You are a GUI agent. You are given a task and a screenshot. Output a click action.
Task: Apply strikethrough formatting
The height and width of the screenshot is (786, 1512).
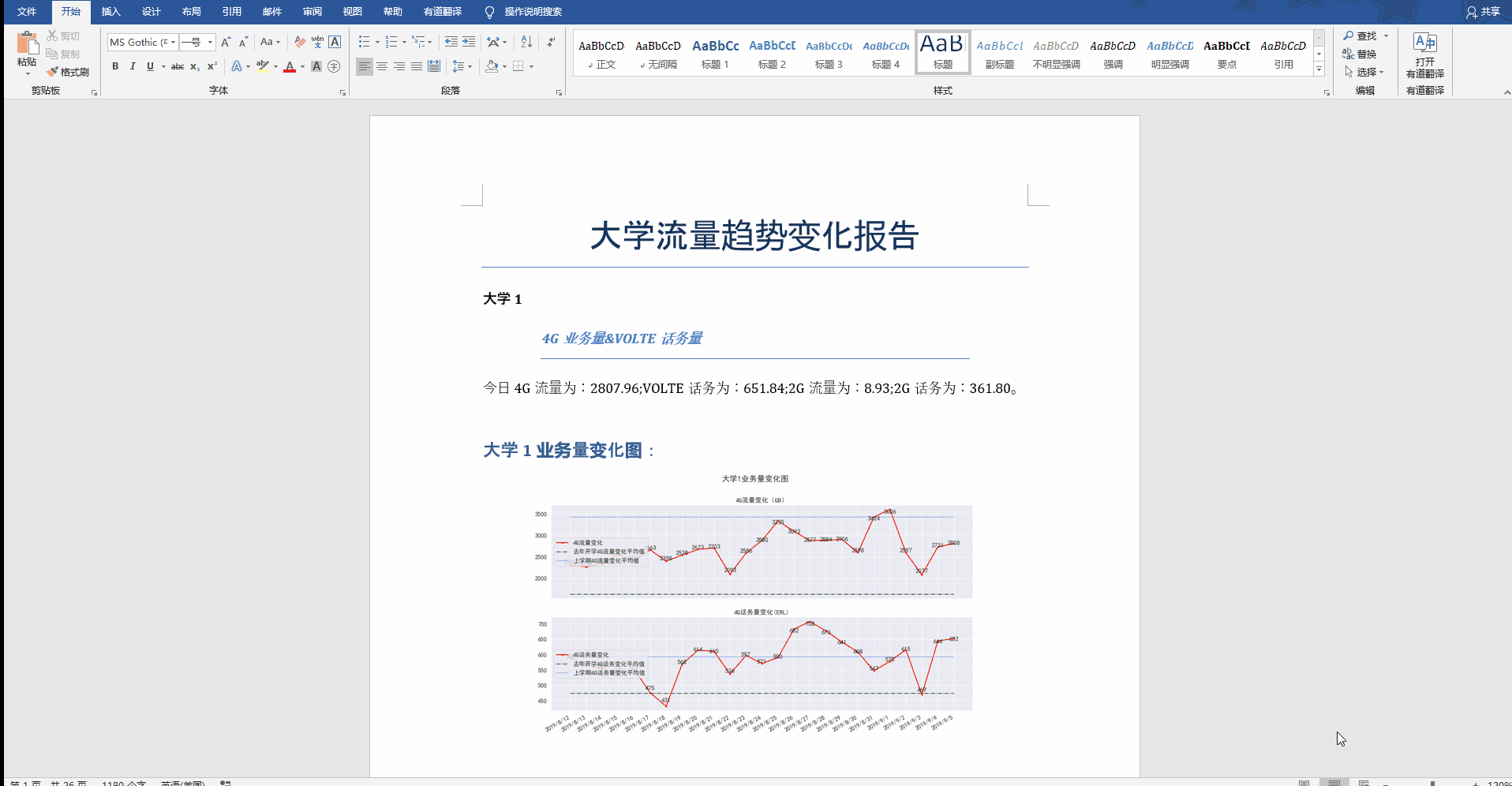coord(177,66)
